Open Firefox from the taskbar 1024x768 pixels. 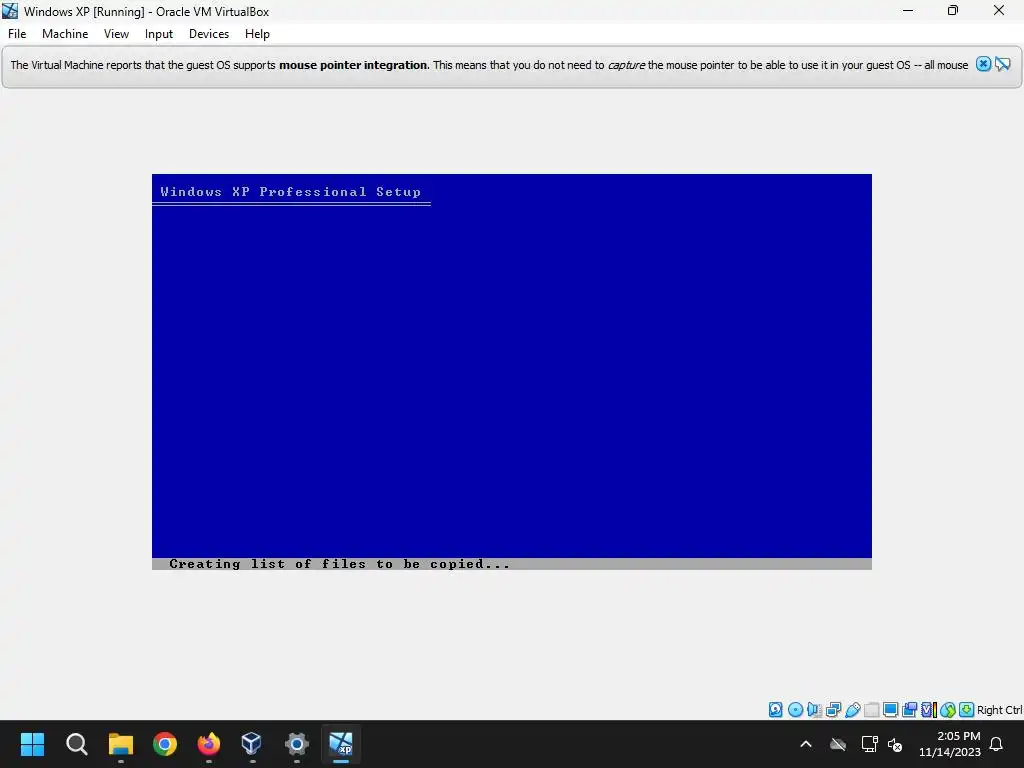(209, 744)
